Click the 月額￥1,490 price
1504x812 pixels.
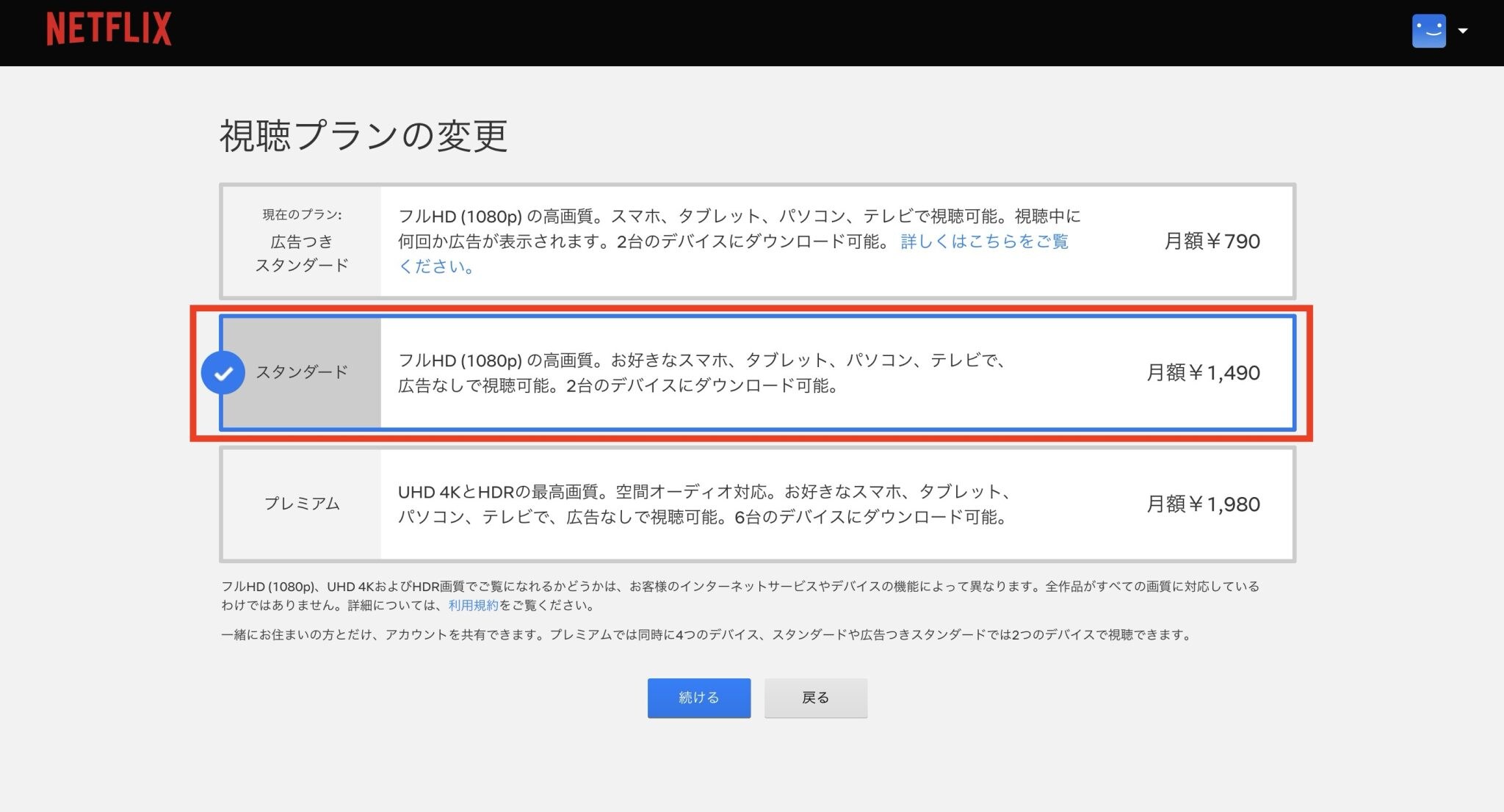[1203, 373]
